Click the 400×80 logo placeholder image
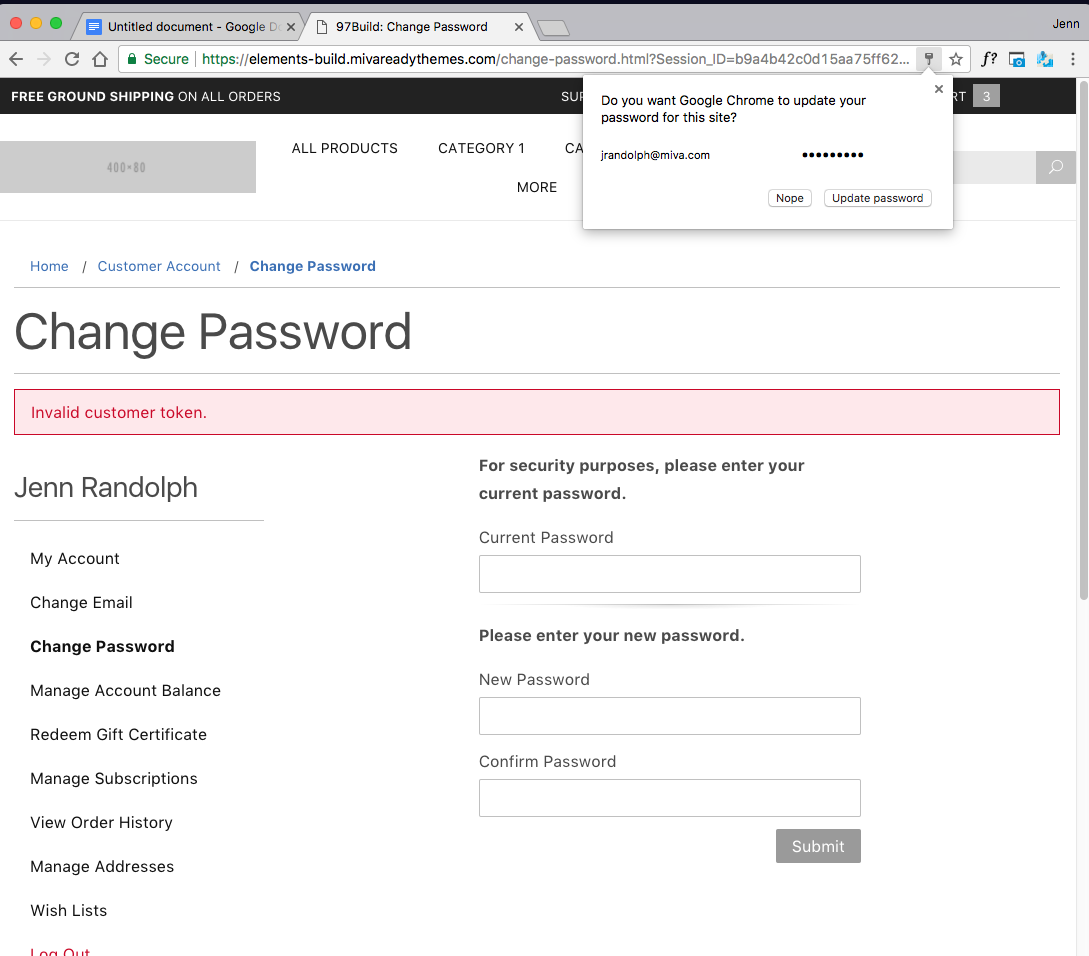1089x956 pixels. pyautogui.click(x=128, y=167)
